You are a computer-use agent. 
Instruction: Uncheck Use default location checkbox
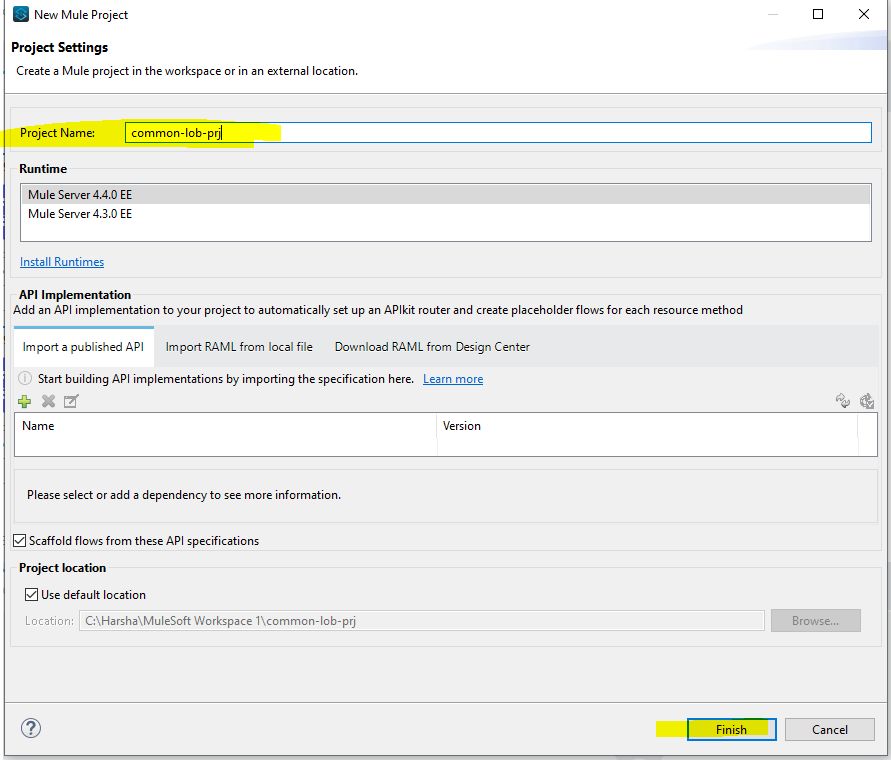[x=32, y=595]
